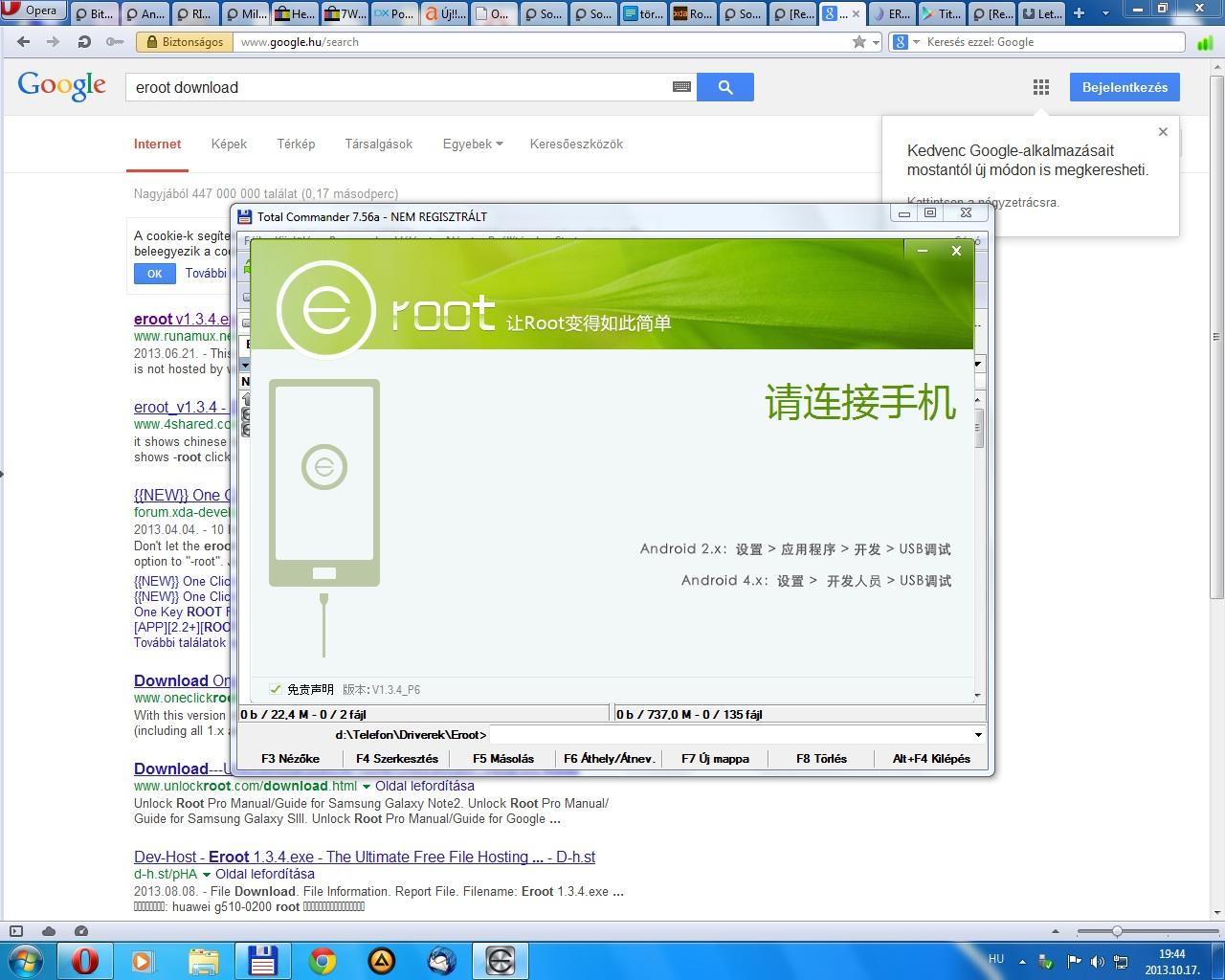Go back in Opera browser
Image resolution: width=1225 pixels, height=980 pixels.
click(x=24, y=42)
